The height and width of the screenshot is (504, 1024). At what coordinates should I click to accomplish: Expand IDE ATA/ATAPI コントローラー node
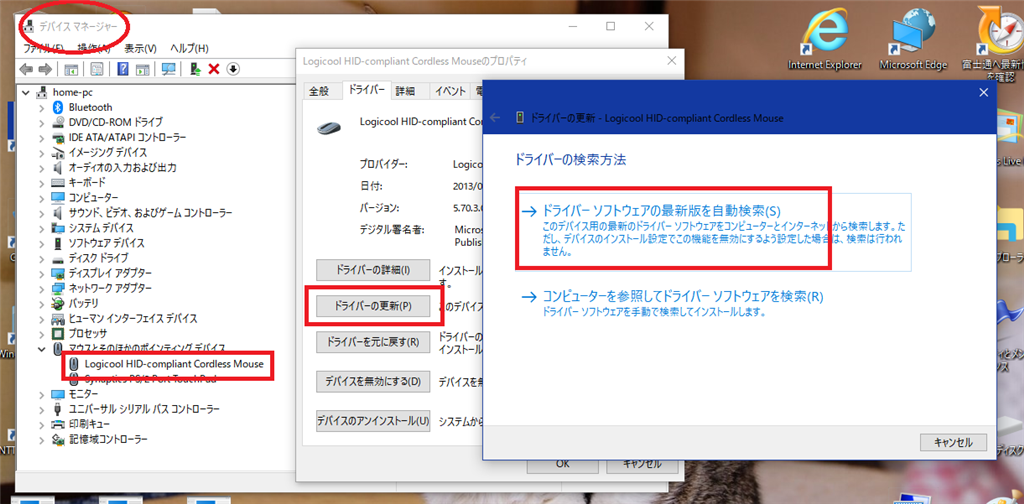tap(42, 137)
